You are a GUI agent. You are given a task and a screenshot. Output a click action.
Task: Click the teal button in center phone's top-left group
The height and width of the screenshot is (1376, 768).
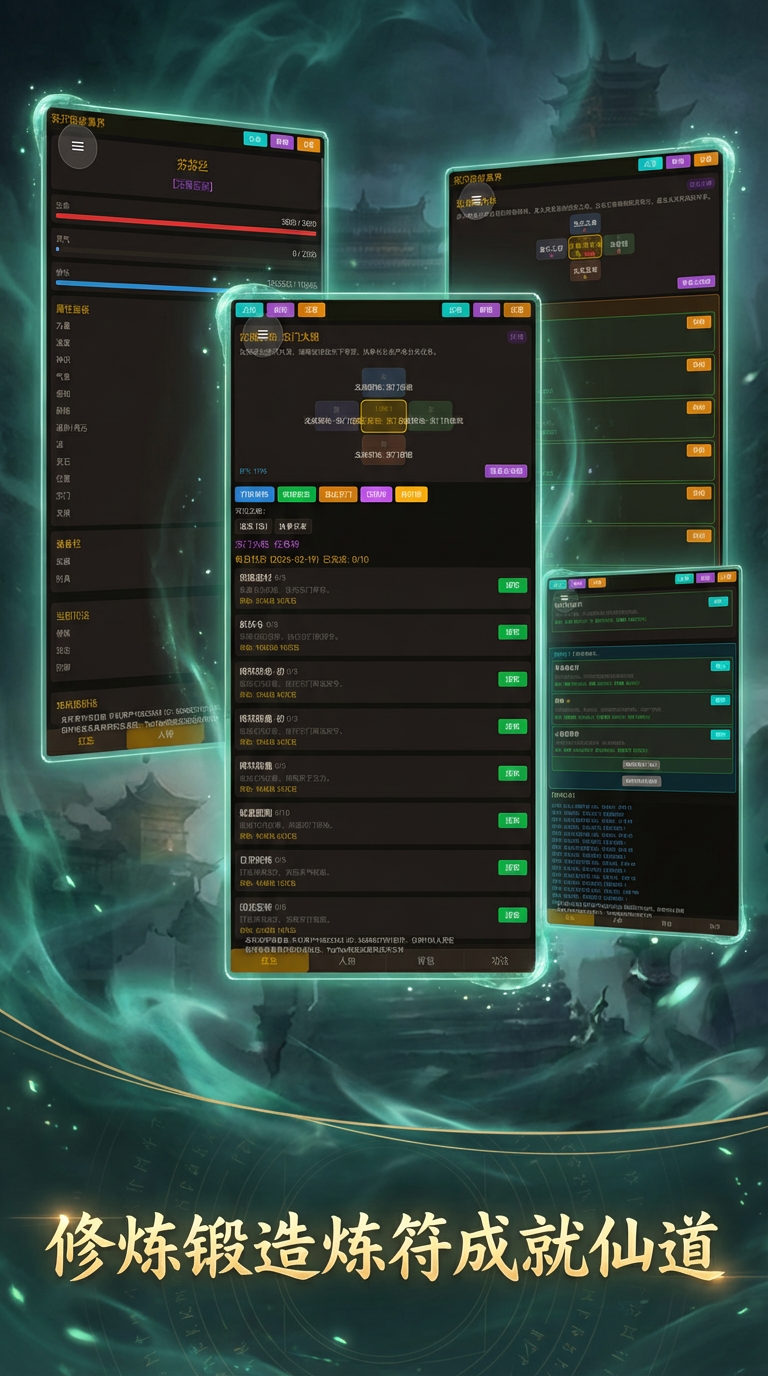click(x=250, y=310)
